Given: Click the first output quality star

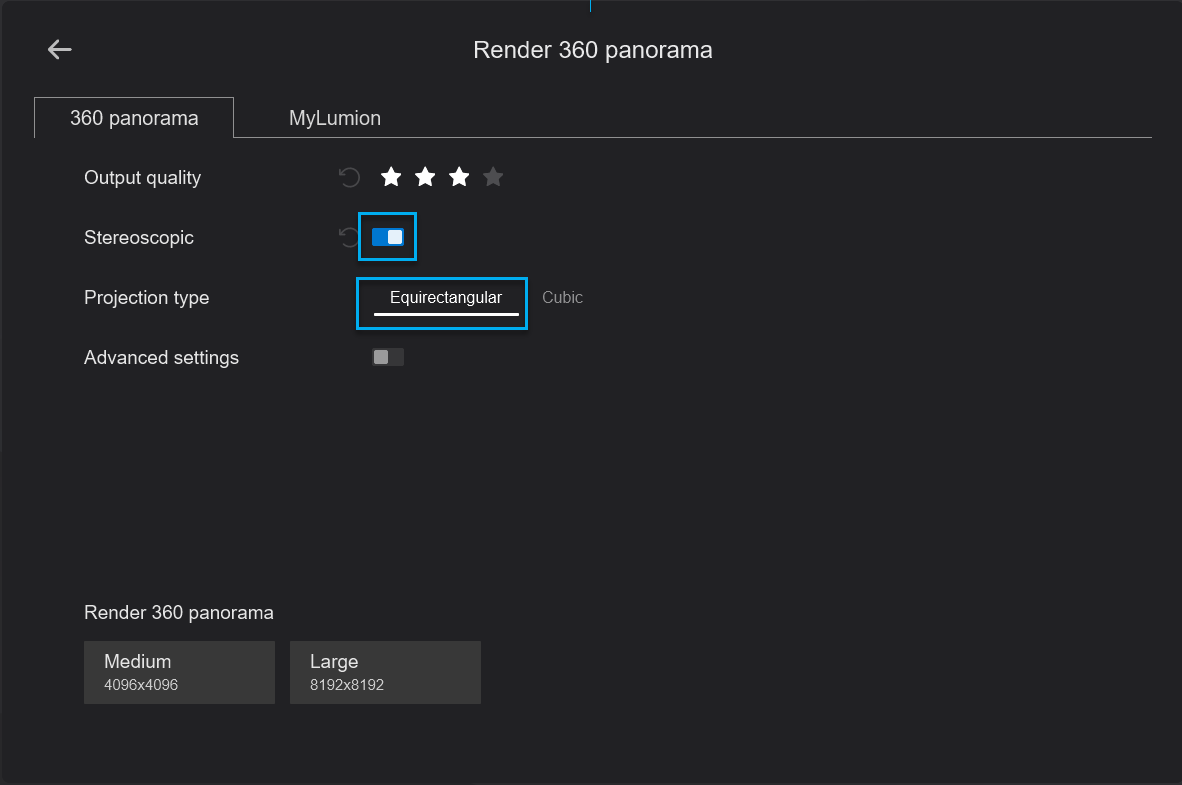Looking at the screenshot, I should coord(391,176).
